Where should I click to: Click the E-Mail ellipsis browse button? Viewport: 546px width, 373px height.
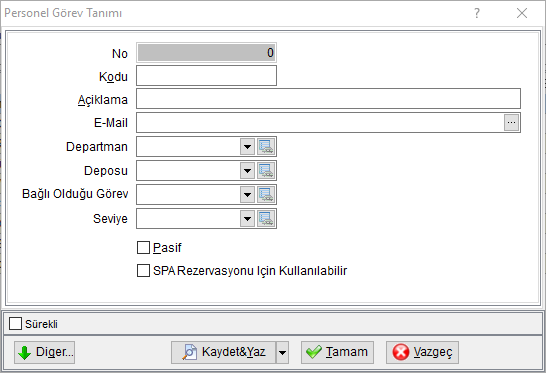pos(512,123)
